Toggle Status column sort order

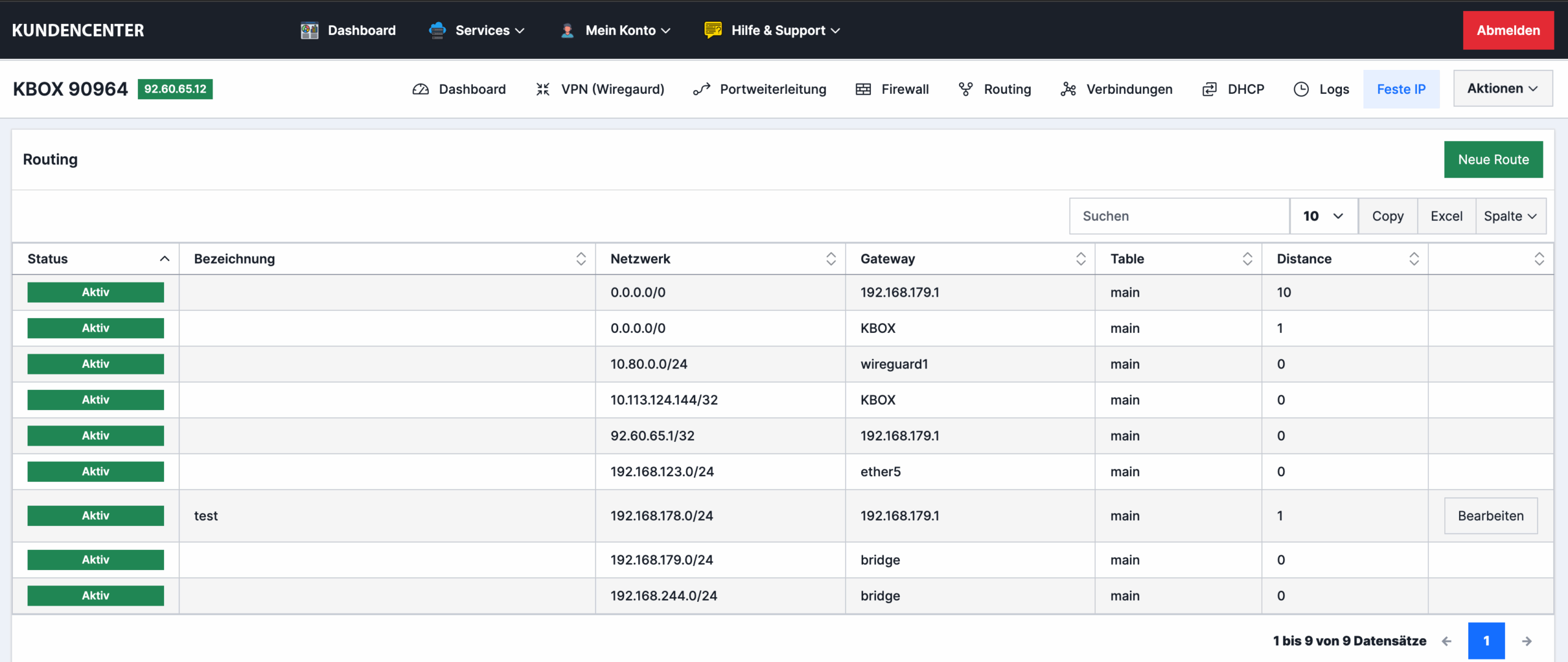point(164,259)
